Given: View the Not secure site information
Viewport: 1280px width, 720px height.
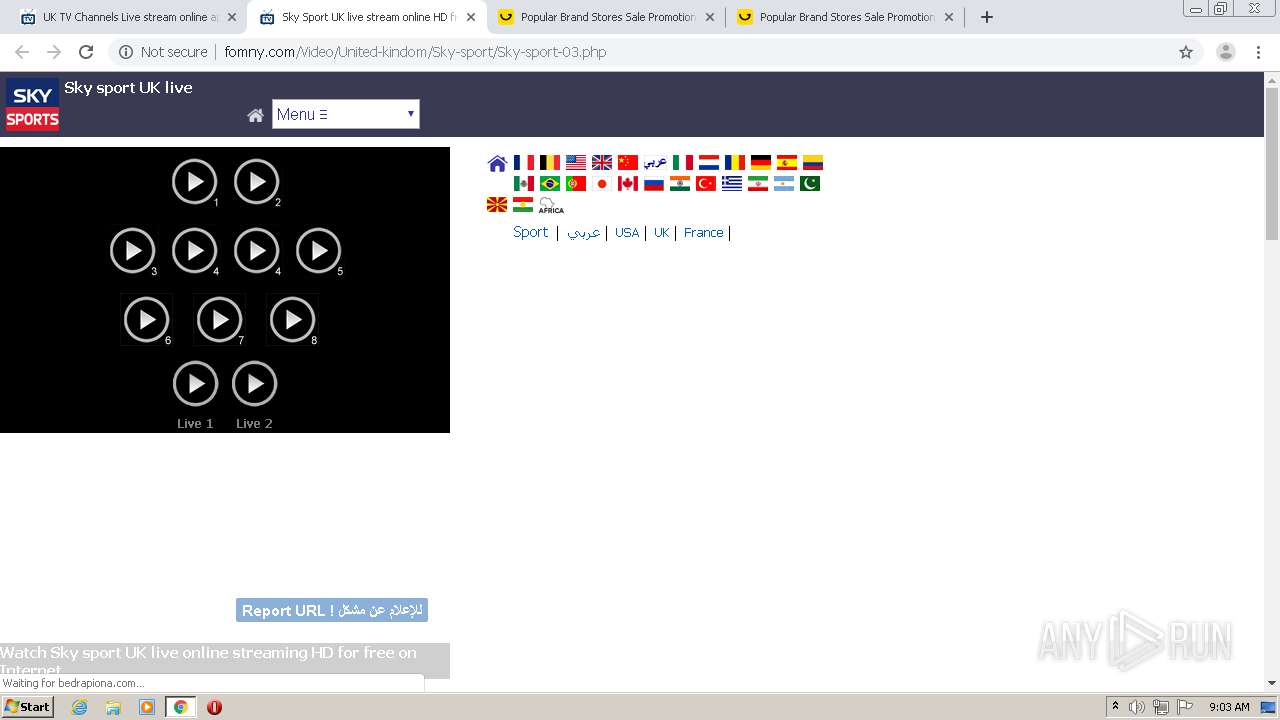Looking at the screenshot, I should point(164,52).
